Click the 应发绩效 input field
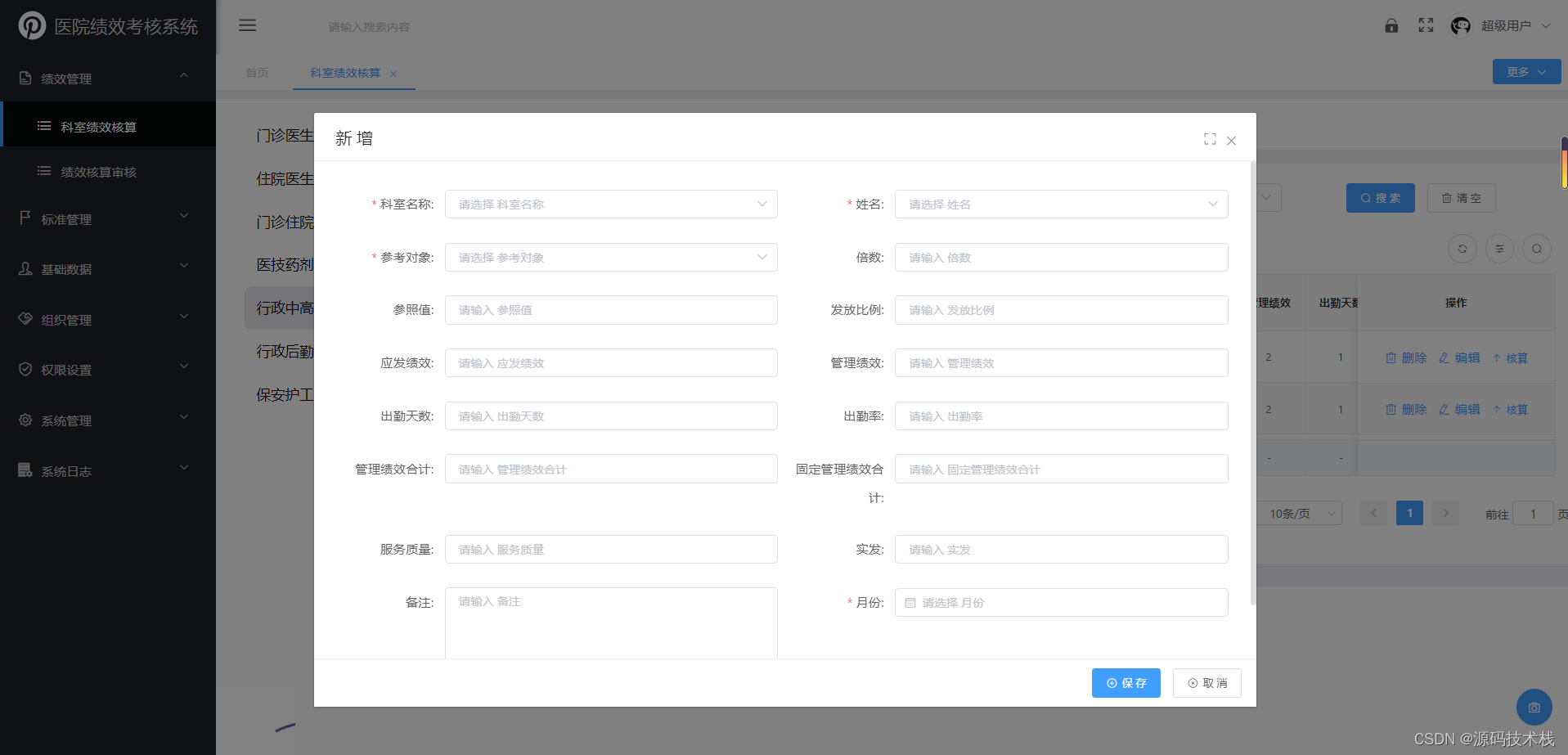This screenshot has width=1568, height=755. tap(611, 362)
